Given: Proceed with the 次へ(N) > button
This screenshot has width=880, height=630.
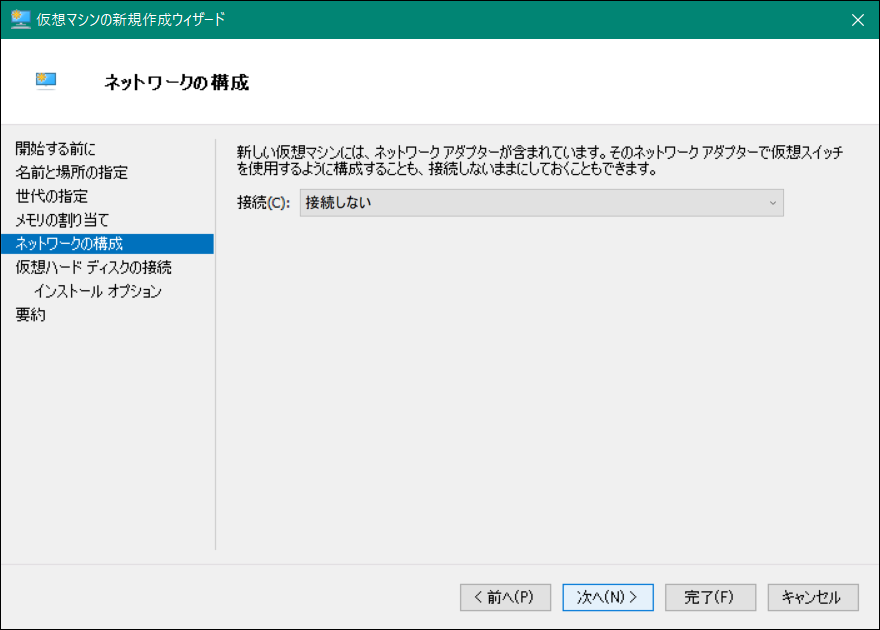Looking at the screenshot, I should 608,597.
